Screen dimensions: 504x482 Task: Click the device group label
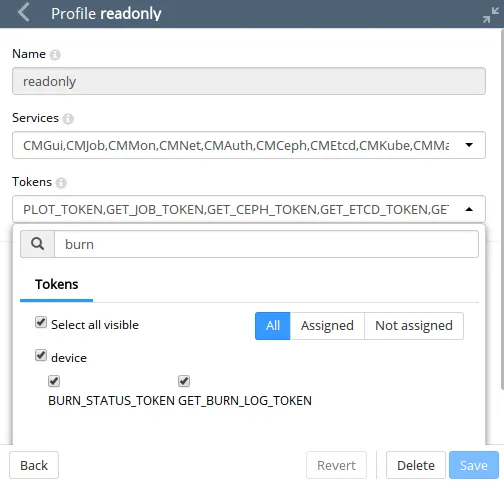[69, 358]
